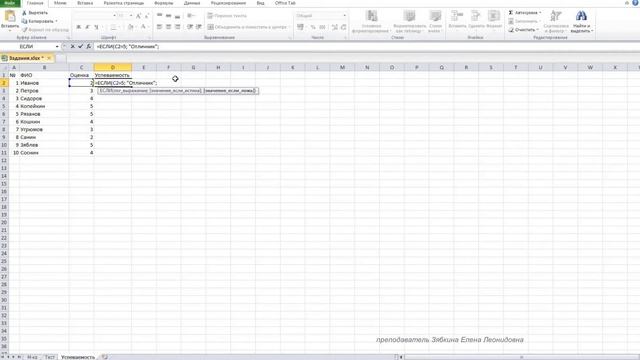Viewport: 640px width, 360px height.
Task: Open Format as Table (Форматировать как таблицу)
Action: [410, 22]
